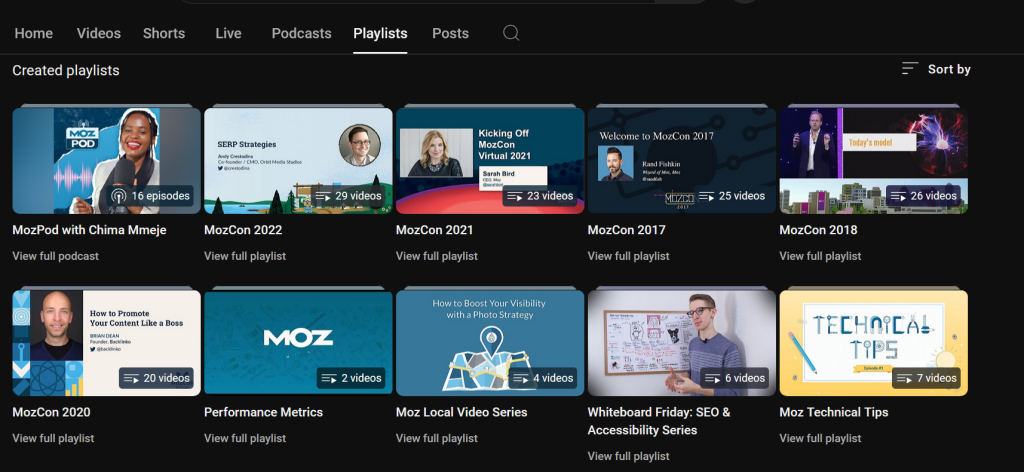
Task: Click the Moz Local Video Series title
Action: coord(461,412)
